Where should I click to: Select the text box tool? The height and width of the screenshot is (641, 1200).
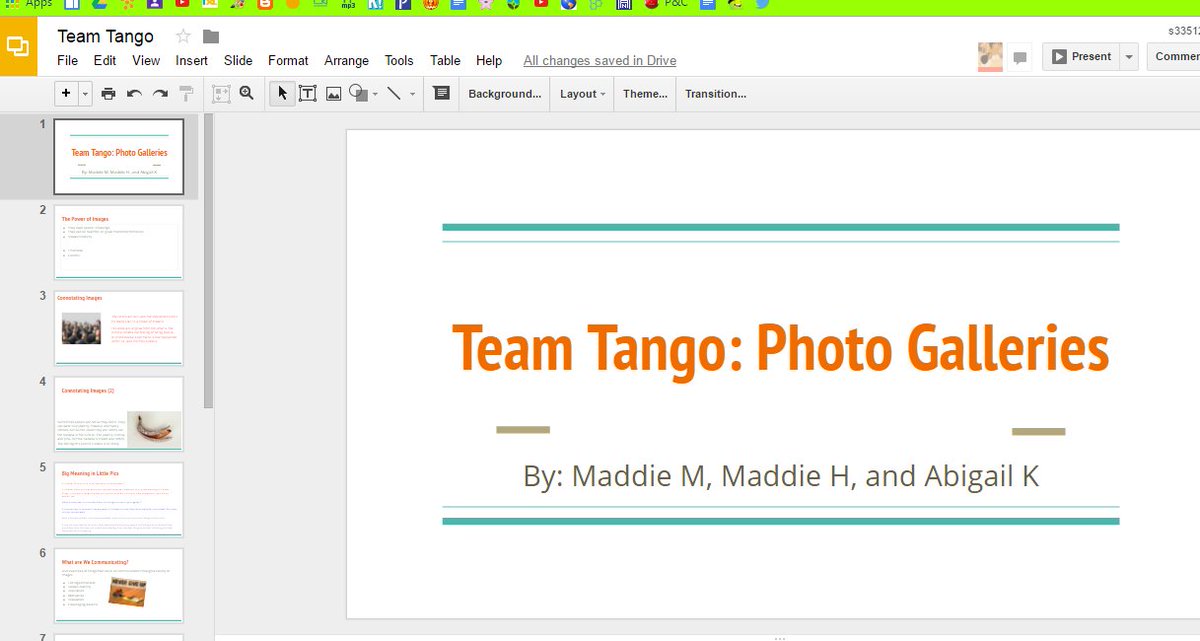(308, 94)
